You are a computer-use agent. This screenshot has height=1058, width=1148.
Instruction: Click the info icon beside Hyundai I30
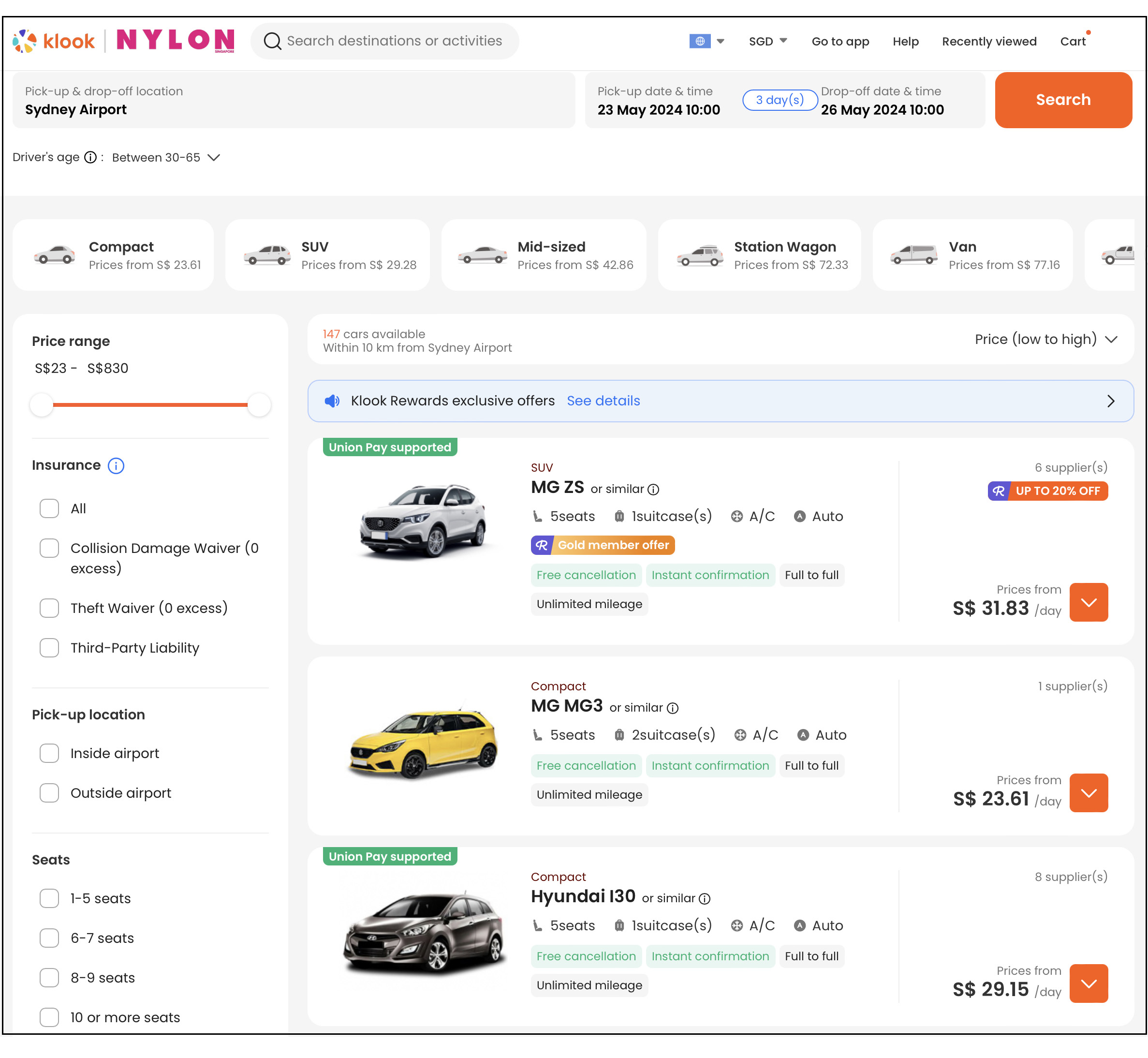[x=705, y=899]
